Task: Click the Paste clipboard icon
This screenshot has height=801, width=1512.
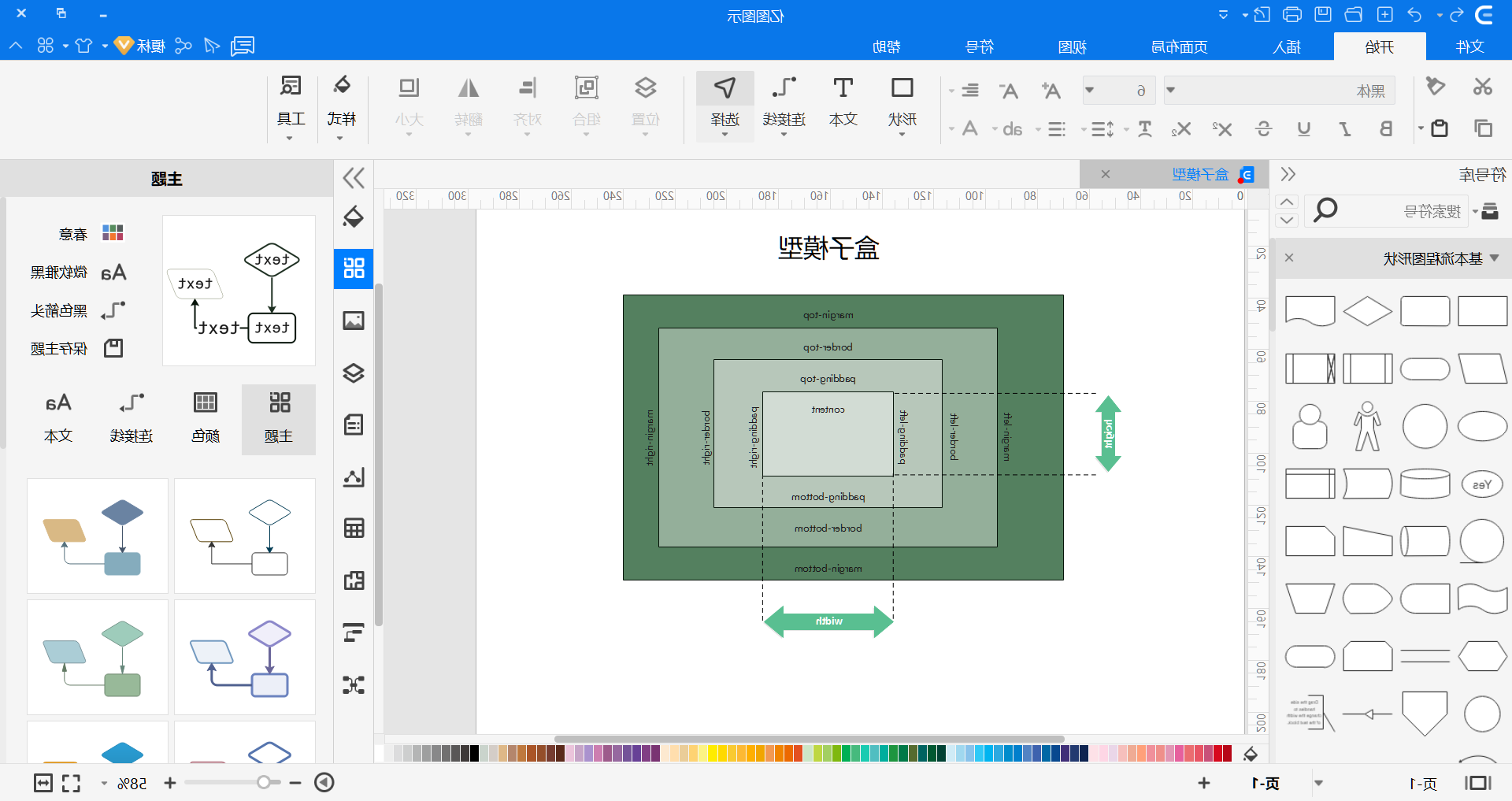Action: [x=1440, y=128]
